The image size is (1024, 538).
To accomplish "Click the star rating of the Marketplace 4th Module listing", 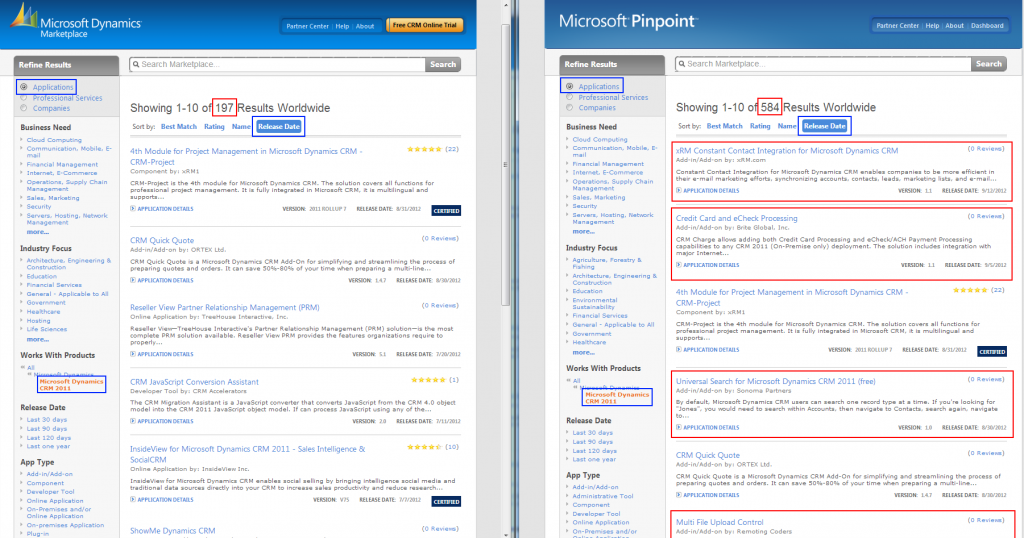I will (424, 150).
